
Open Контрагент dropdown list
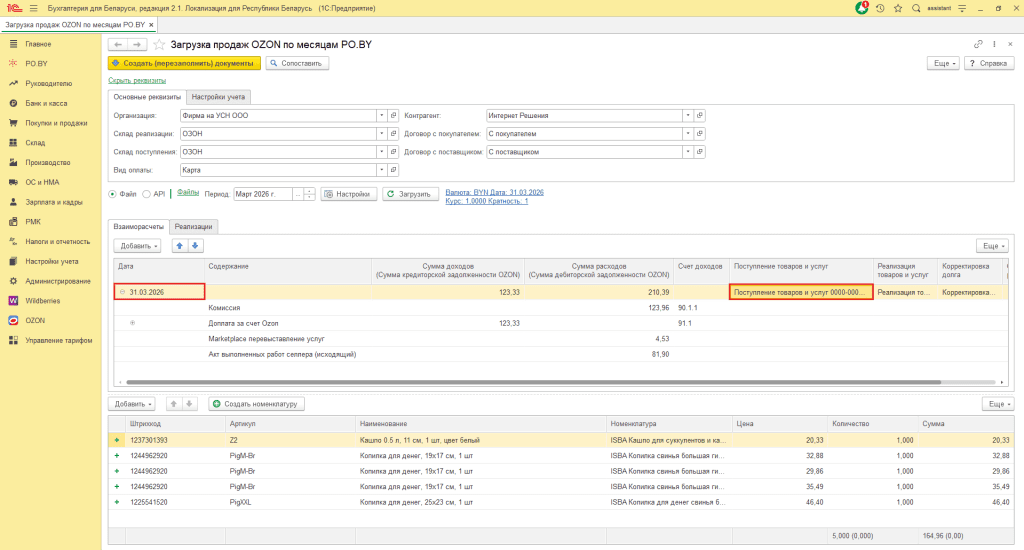click(x=688, y=116)
